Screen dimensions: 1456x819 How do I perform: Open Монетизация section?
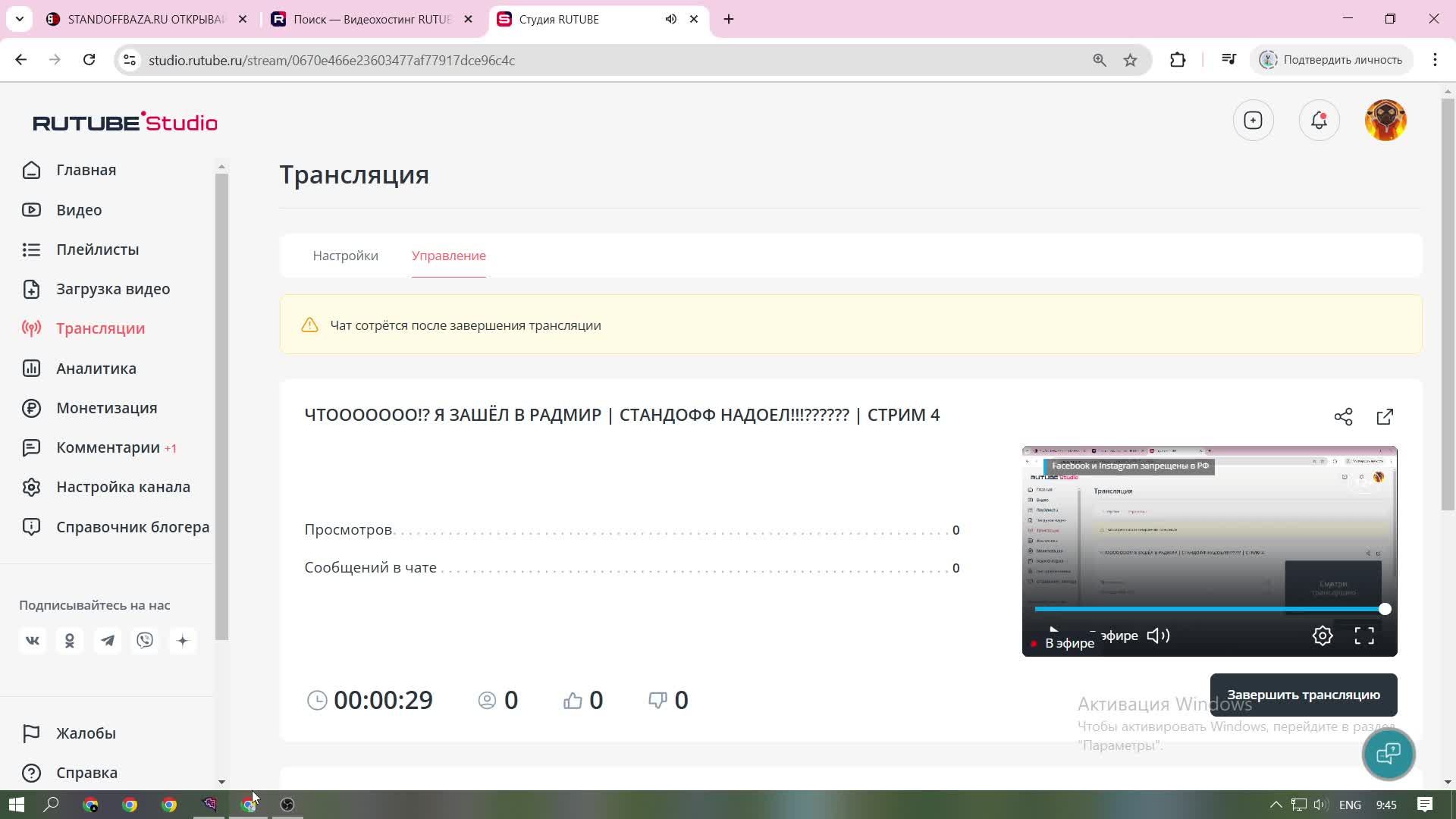pos(89,408)
